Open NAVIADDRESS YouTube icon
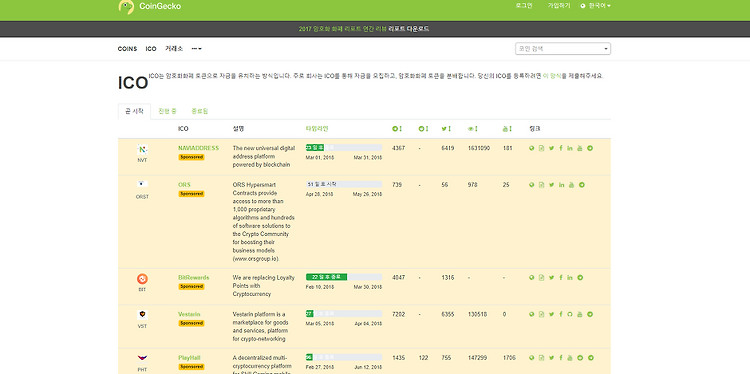 point(580,148)
